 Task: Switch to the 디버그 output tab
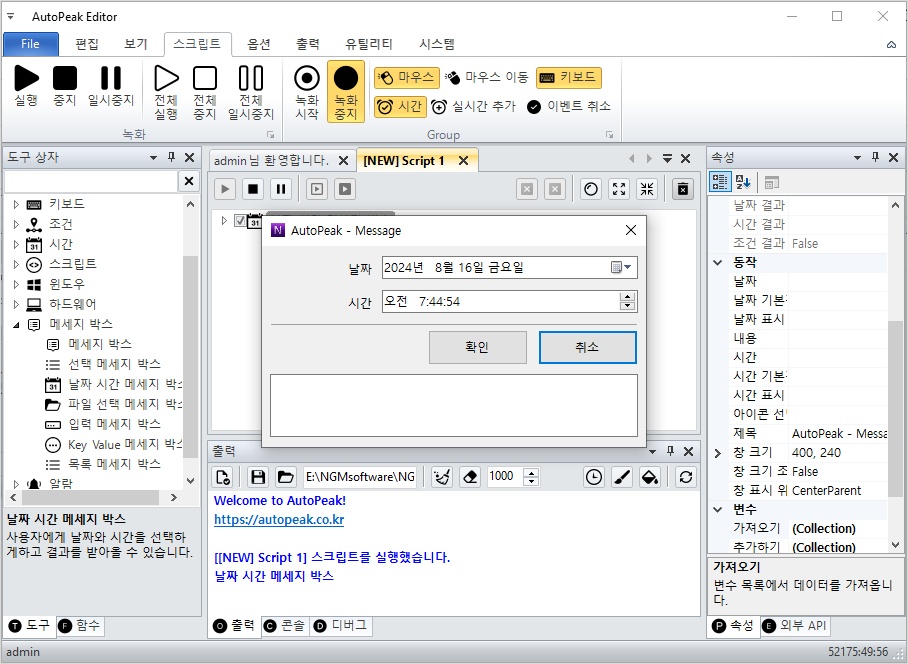[x=340, y=626]
